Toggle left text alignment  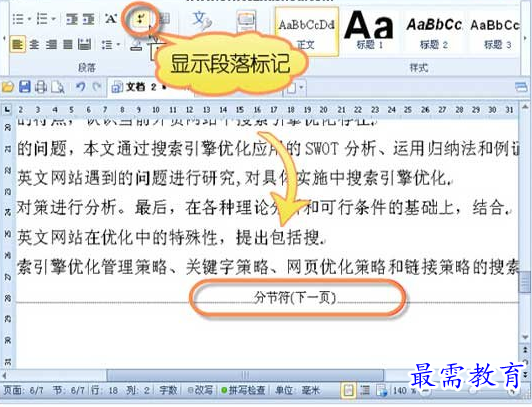coord(17,44)
